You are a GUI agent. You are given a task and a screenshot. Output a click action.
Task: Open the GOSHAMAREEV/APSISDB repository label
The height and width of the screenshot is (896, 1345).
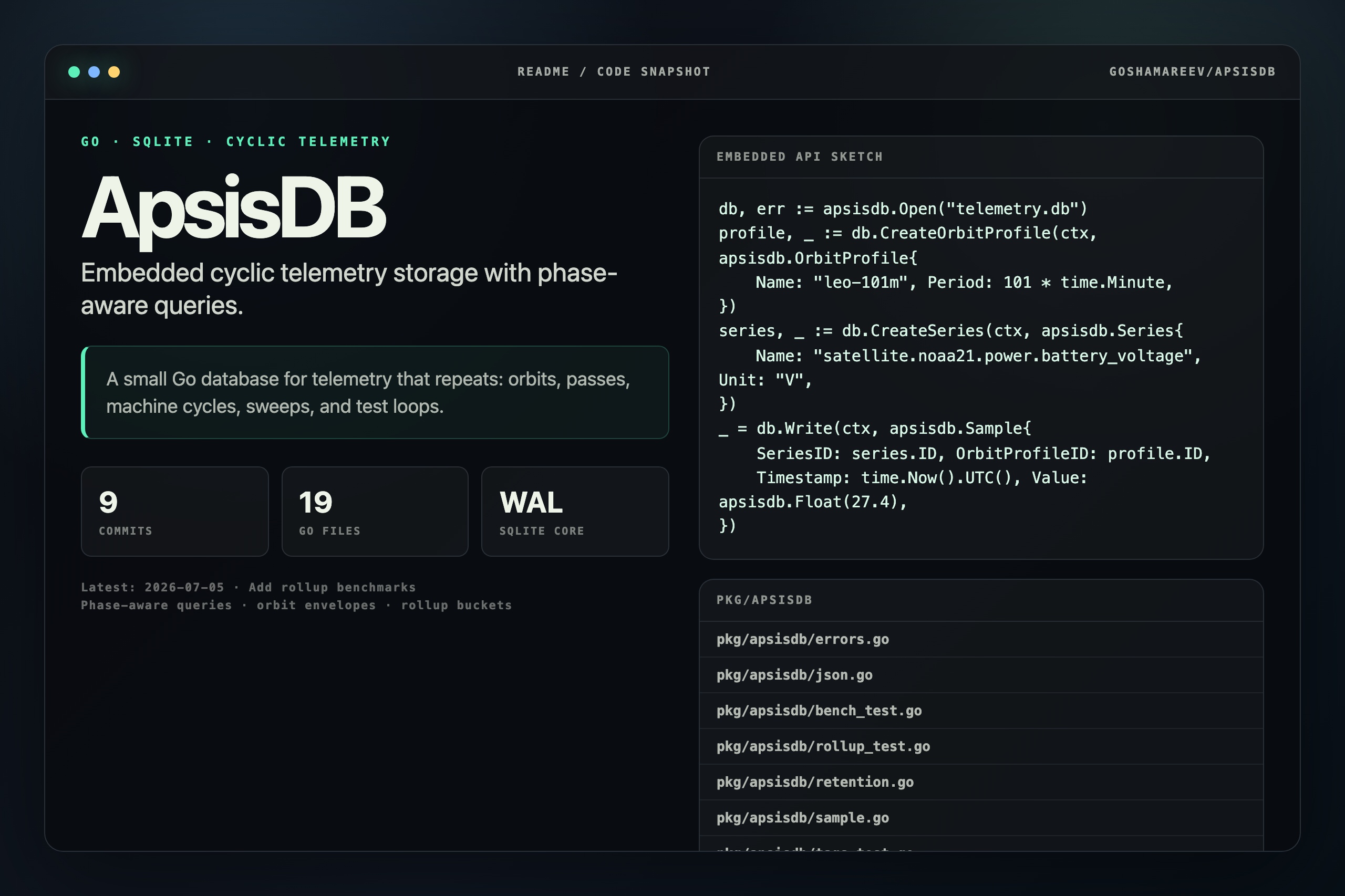click(x=1193, y=71)
